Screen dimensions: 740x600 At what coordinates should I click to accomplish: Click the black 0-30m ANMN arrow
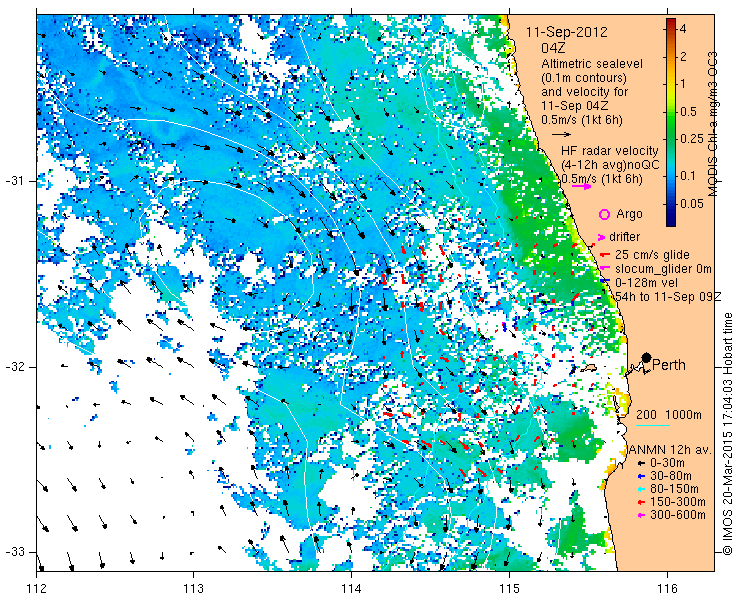point(641,464)
